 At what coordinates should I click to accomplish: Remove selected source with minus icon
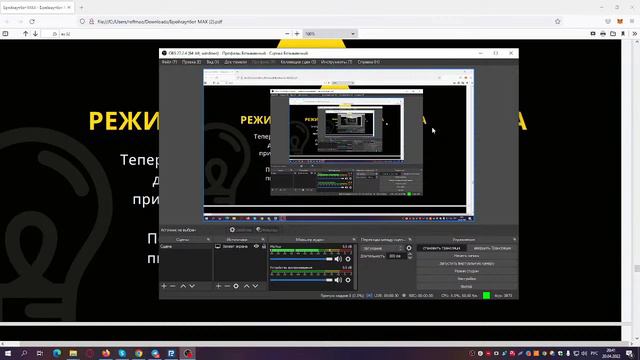pos(227,286)
